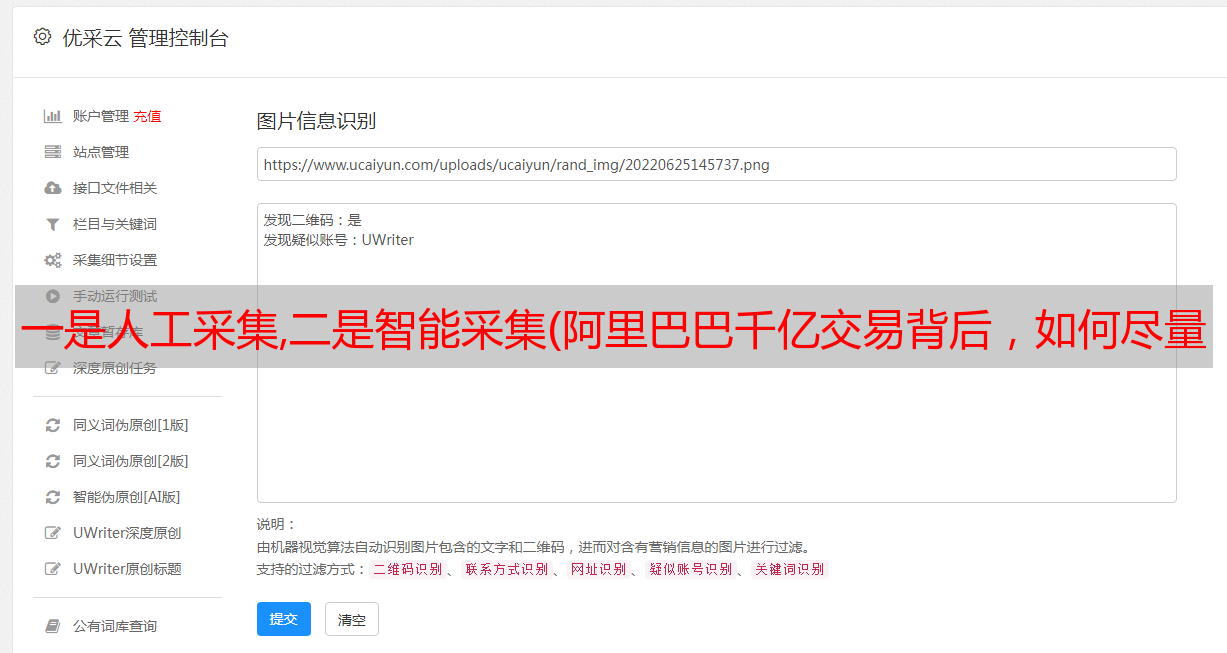
Task: Click the bar chart icon for 账户管理
Action: tap(53, 116)
